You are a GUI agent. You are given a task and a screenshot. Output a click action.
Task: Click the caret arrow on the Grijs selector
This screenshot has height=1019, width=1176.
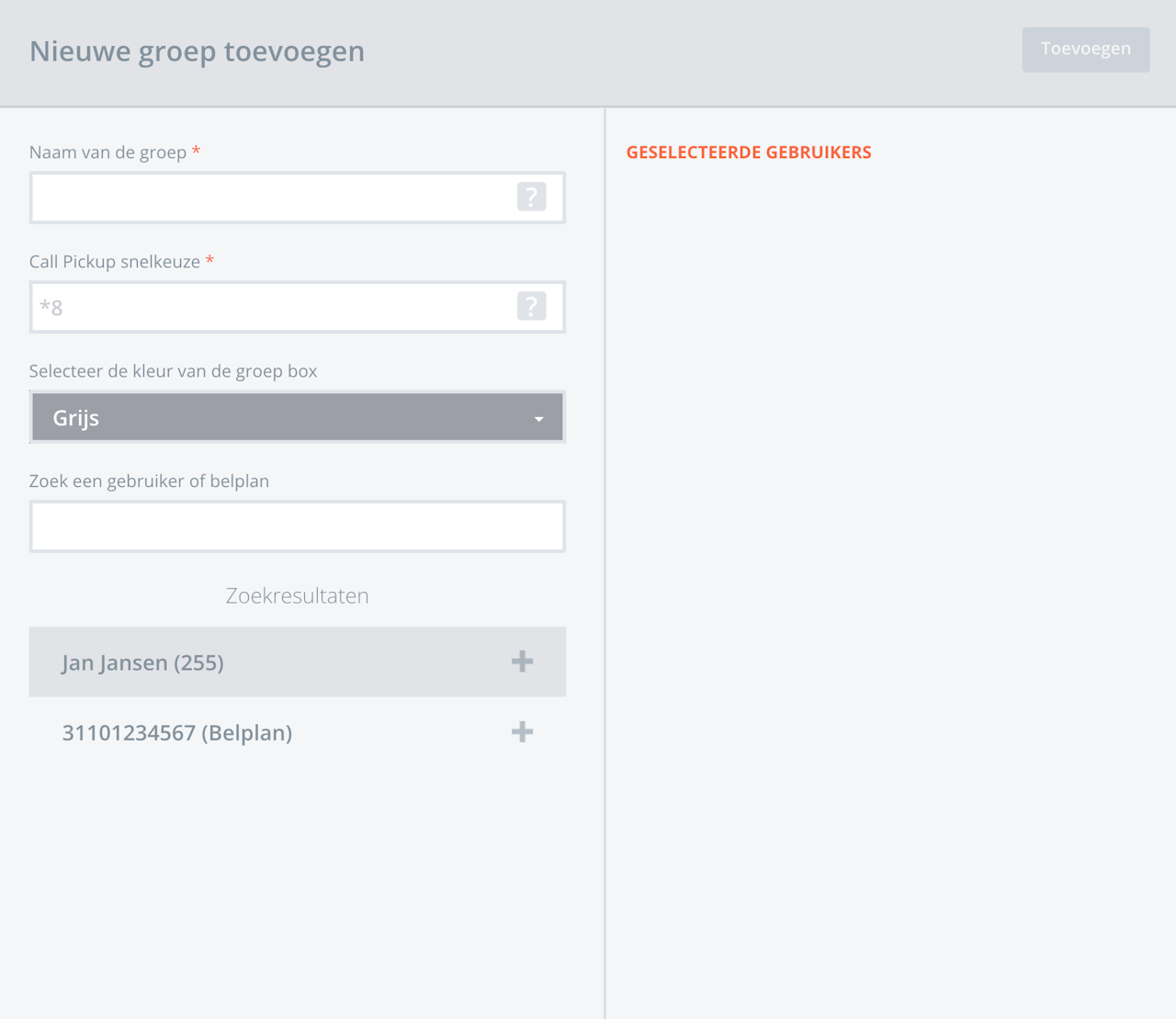pos(539,419)
